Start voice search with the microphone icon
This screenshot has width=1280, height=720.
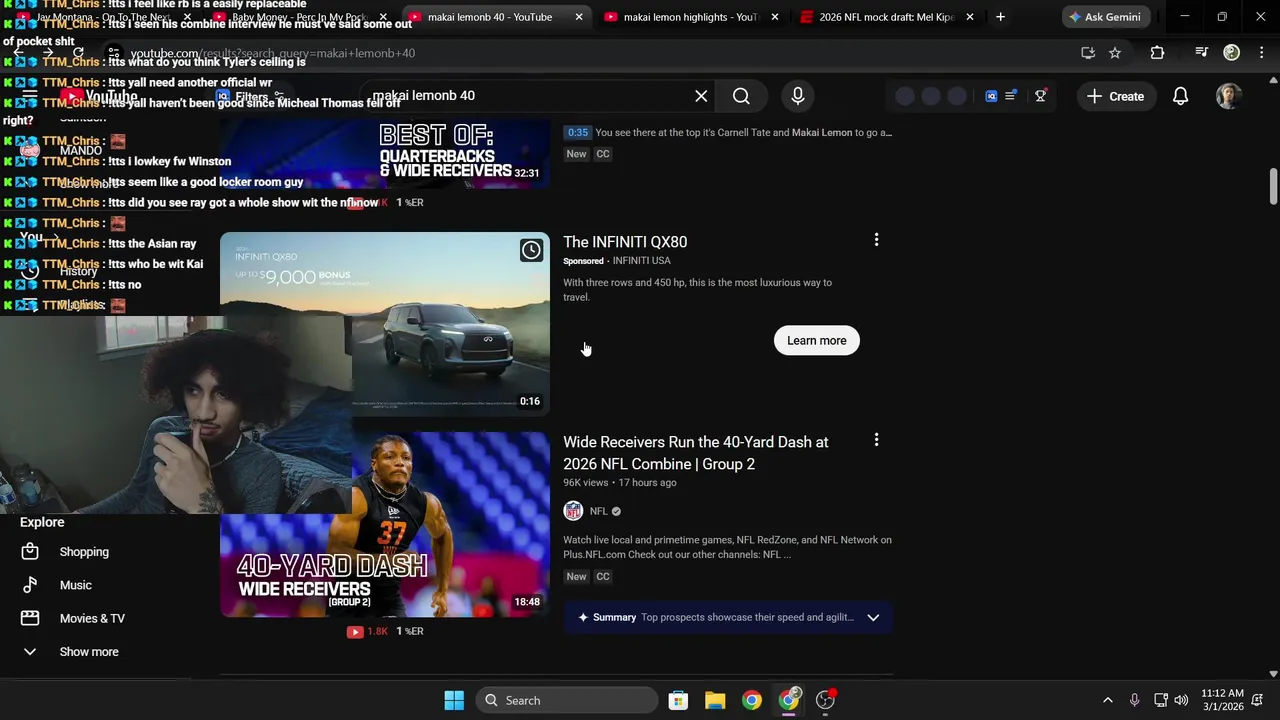(798, 96)
